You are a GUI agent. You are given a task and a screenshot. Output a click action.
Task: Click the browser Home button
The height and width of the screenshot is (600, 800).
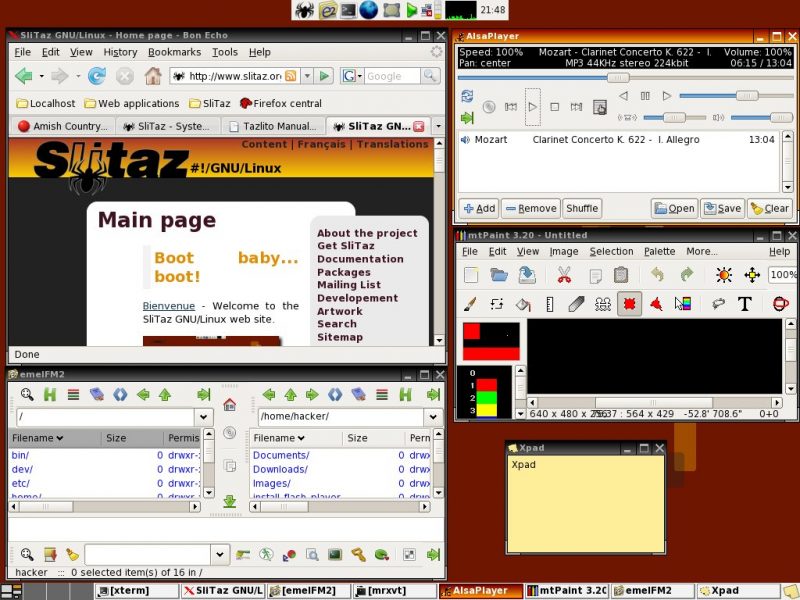(153, 77)
